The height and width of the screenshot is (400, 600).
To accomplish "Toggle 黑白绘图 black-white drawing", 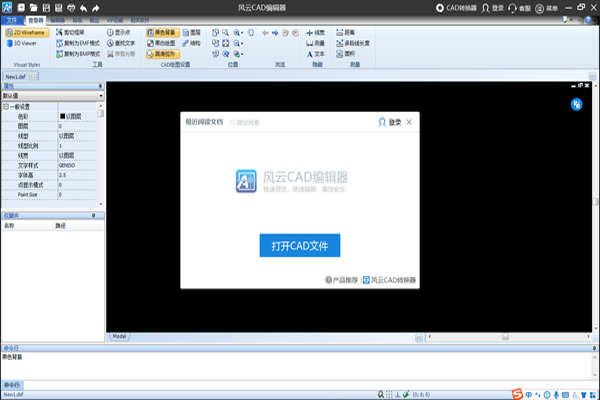I will [161, 43].
